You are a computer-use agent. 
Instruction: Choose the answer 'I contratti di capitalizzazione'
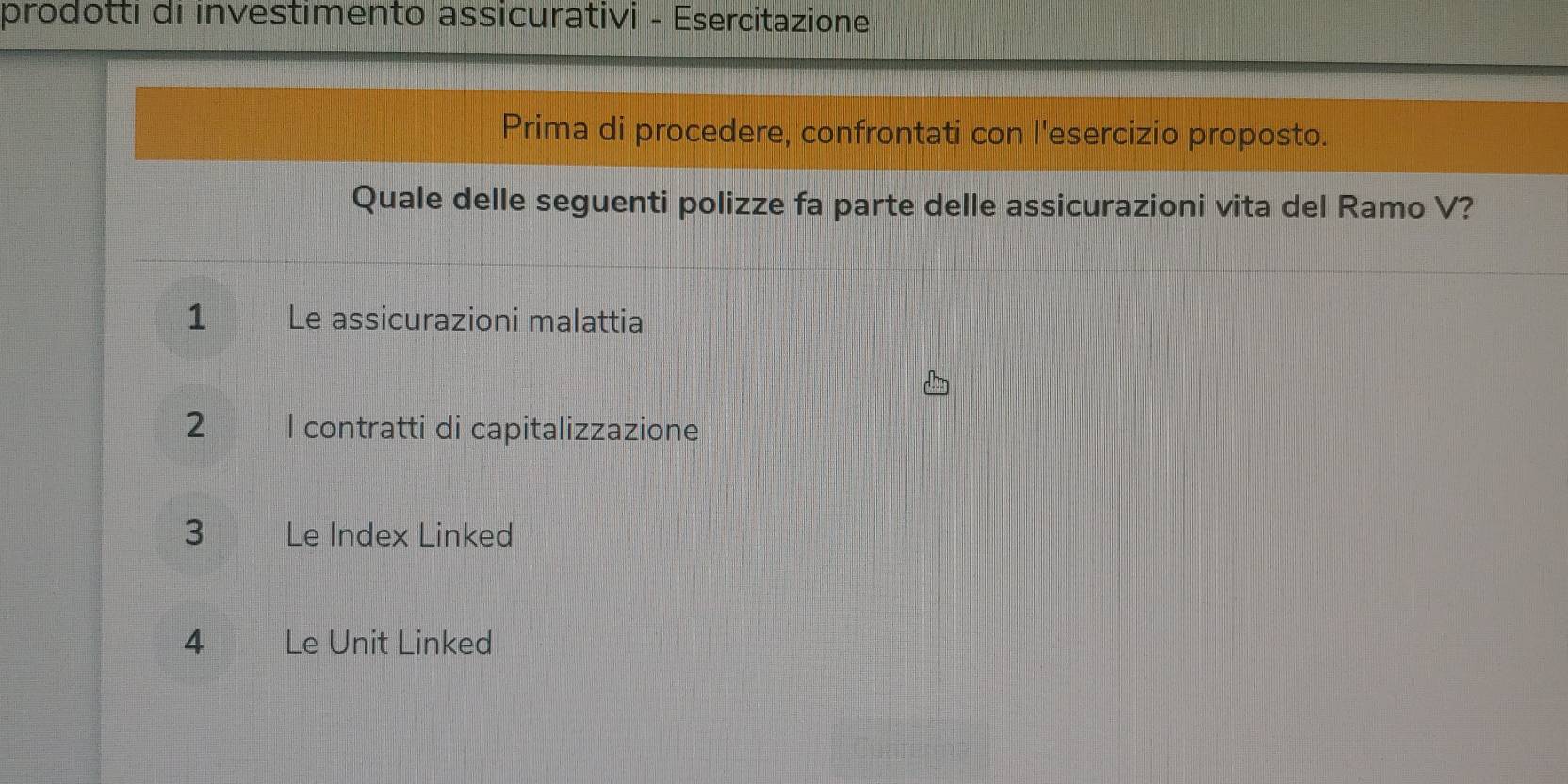493,429
